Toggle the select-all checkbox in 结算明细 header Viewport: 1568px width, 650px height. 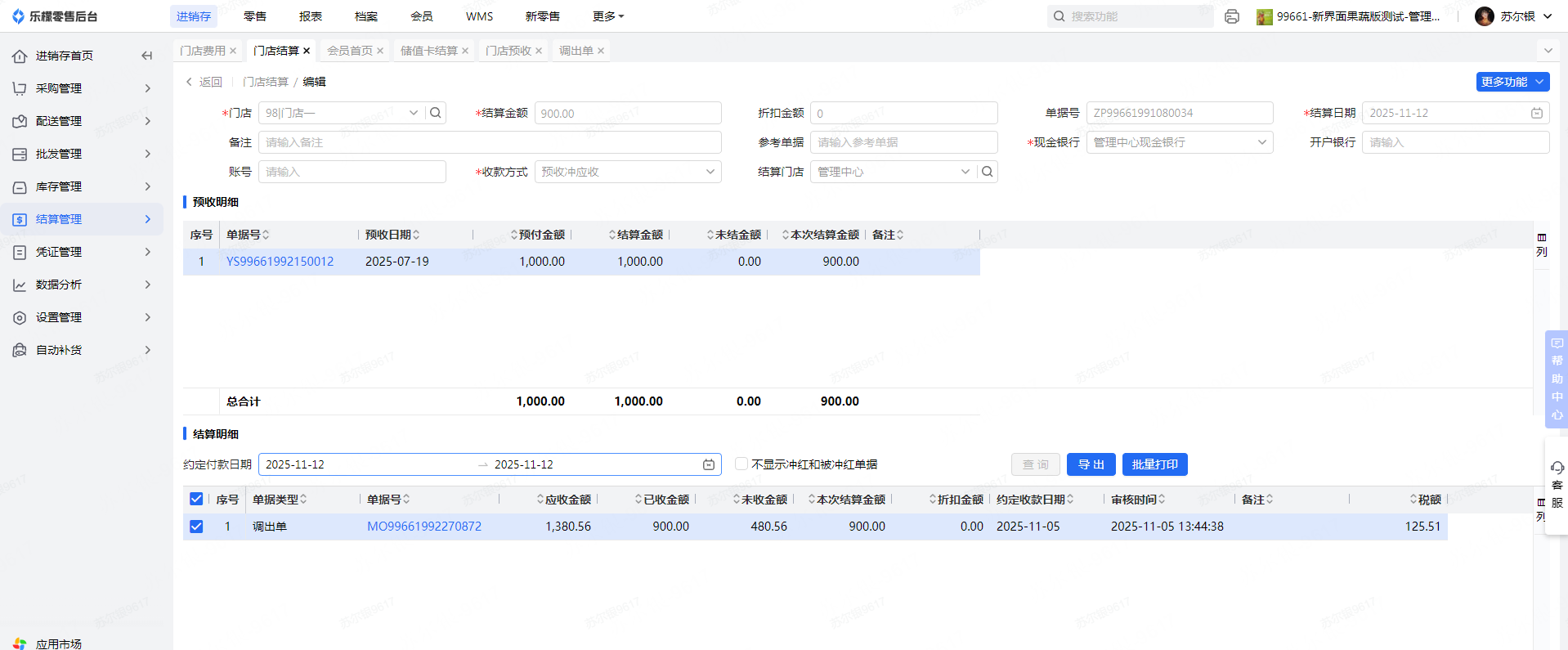[196, 499]
